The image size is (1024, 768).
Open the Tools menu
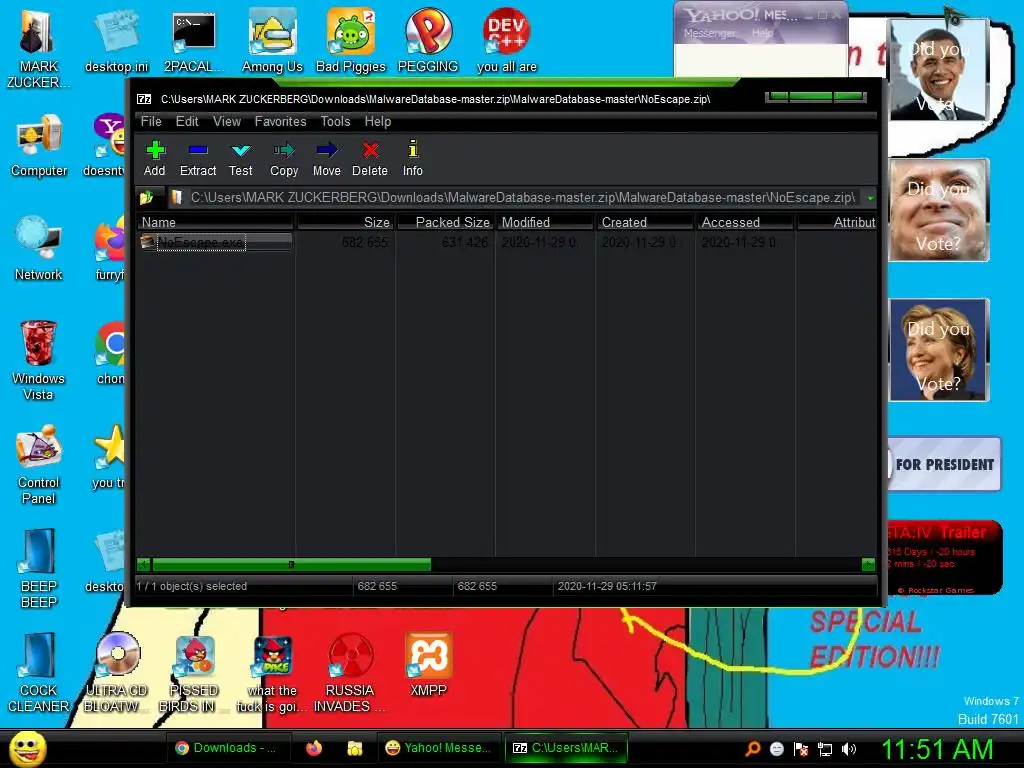tap(335, 121)
